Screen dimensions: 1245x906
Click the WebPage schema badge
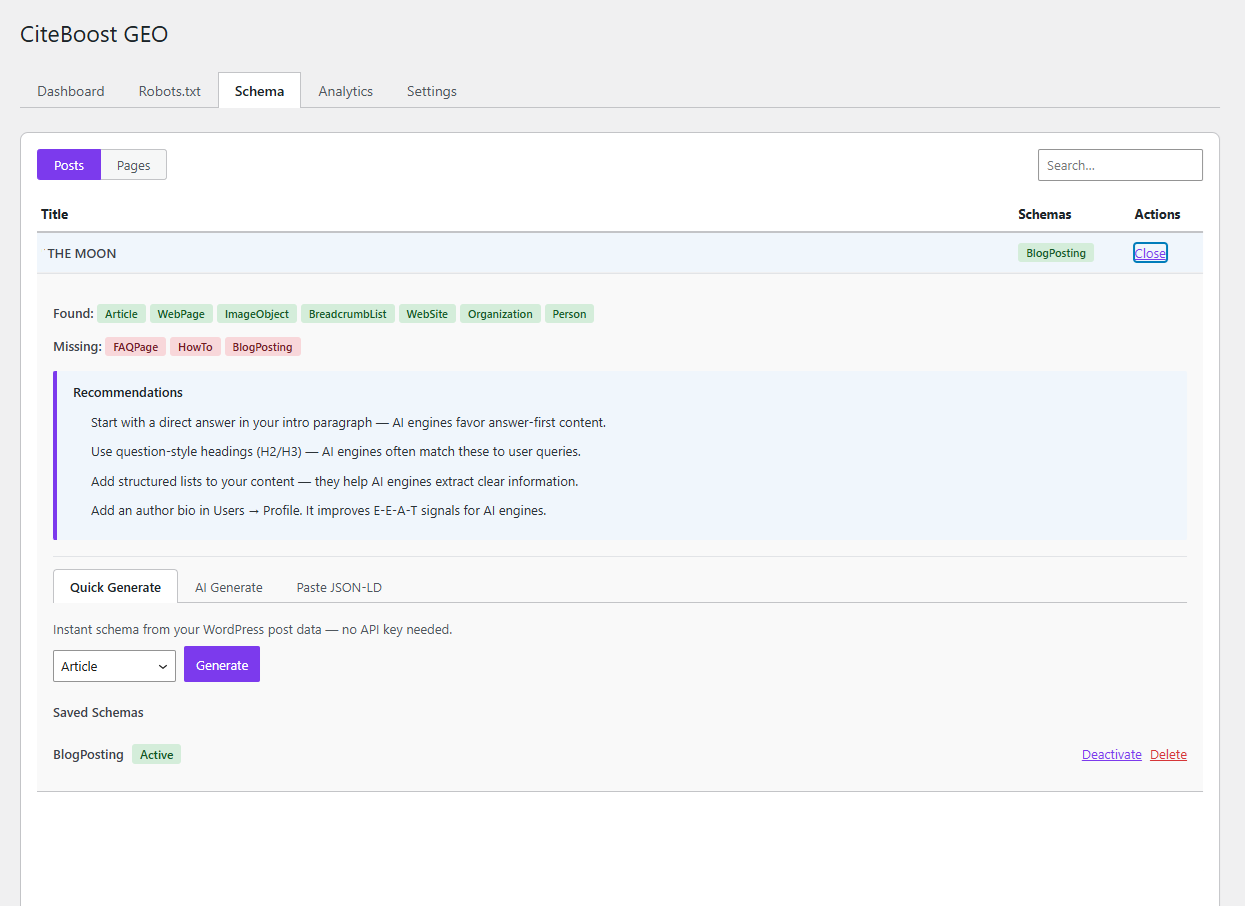coord(181,313)
